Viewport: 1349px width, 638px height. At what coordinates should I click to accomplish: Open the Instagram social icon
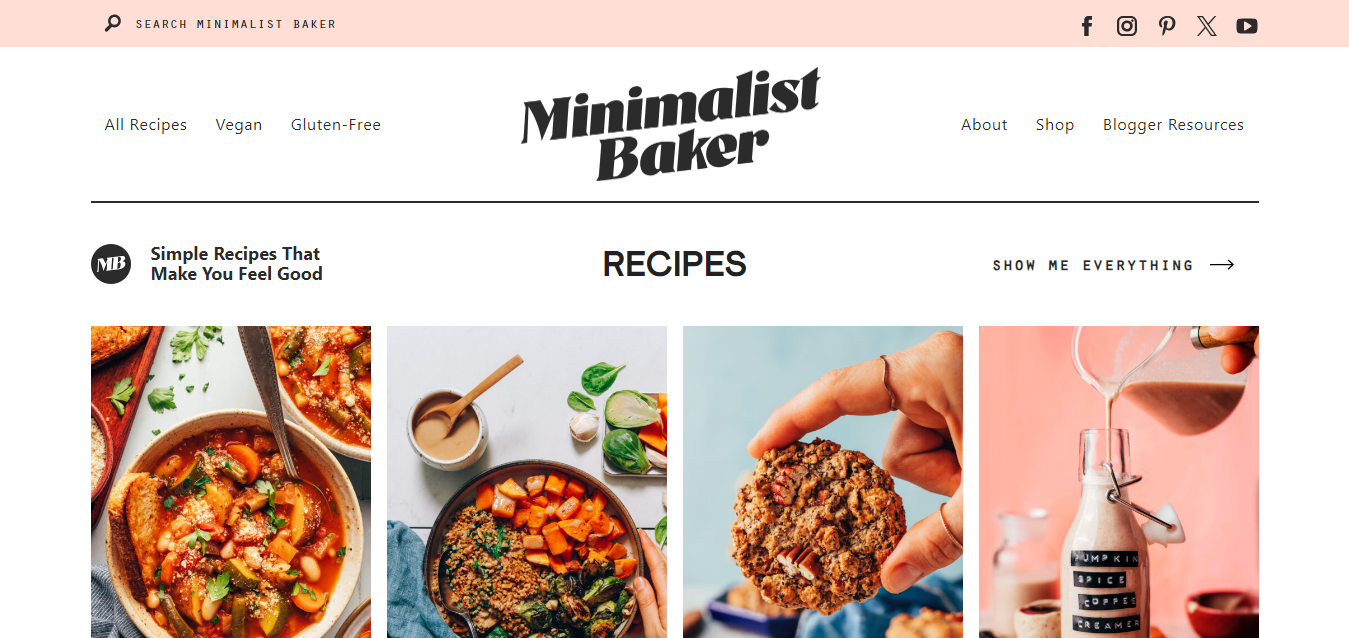(x=1127, y=26)
